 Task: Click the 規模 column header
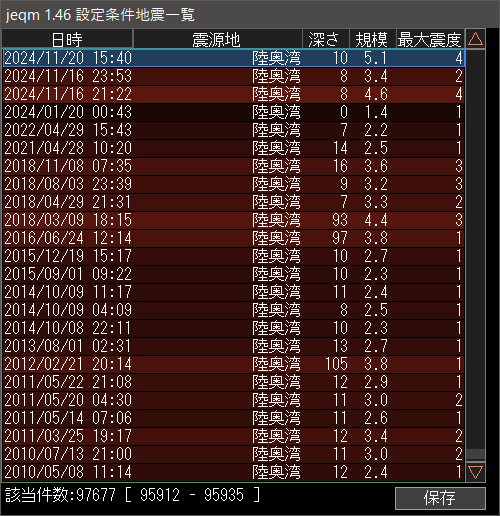pos(372,39)
